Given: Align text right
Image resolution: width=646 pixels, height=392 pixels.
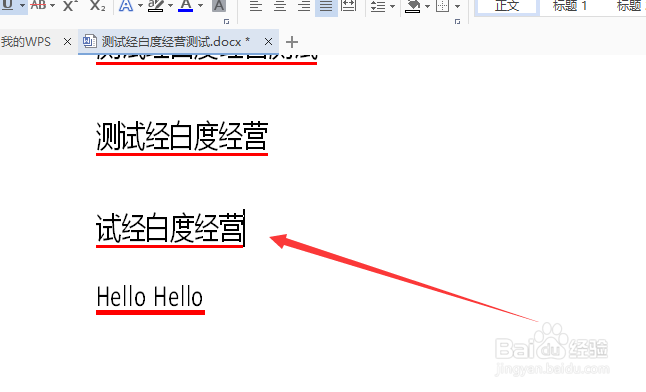Looking at the screenshot, I should coord(304,6).
